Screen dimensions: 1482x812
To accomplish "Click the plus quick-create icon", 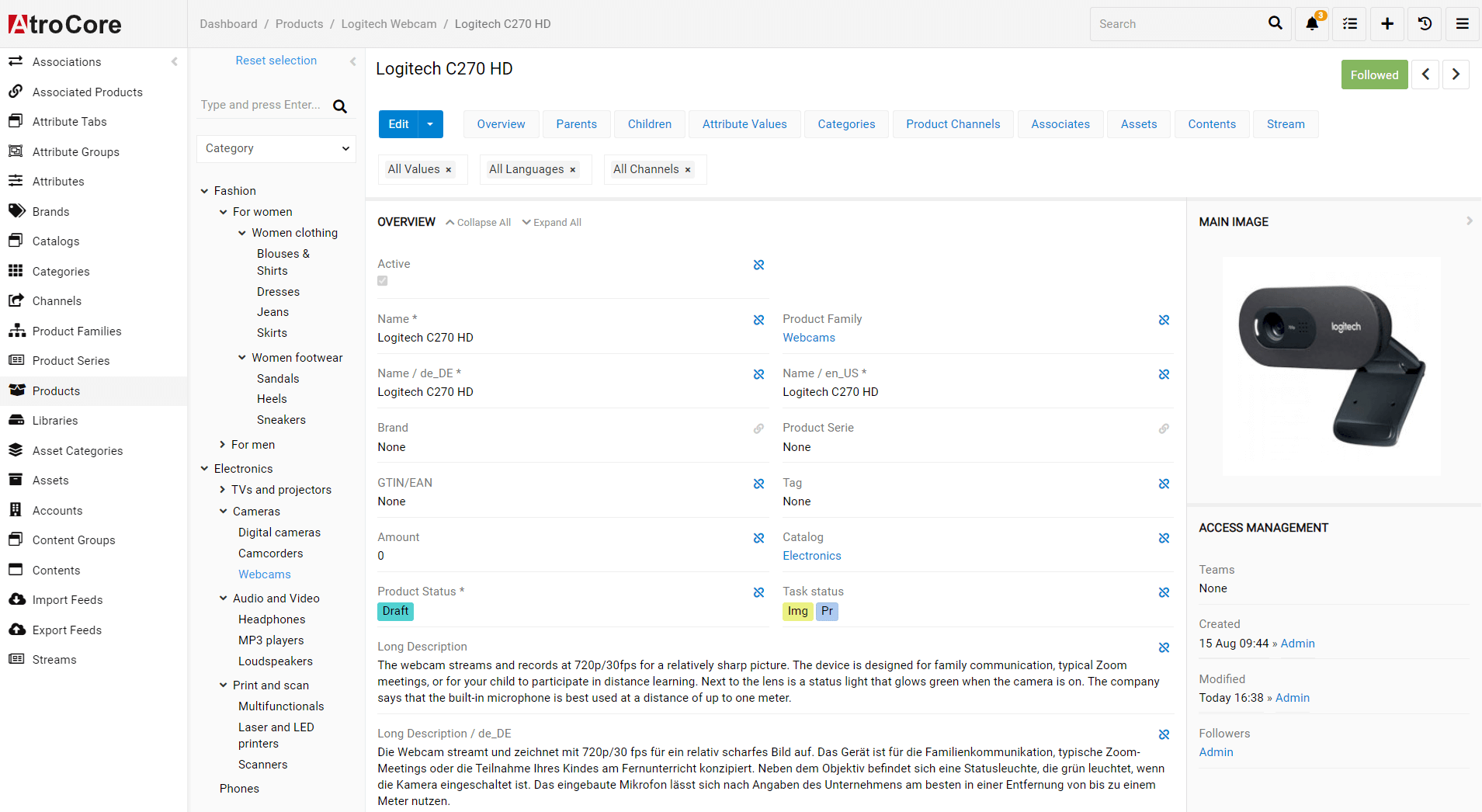I will [x=1387, y=24].
